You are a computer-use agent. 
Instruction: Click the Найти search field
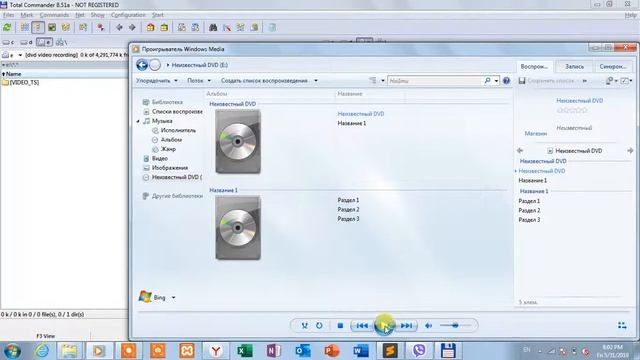(x=435, y=81)
